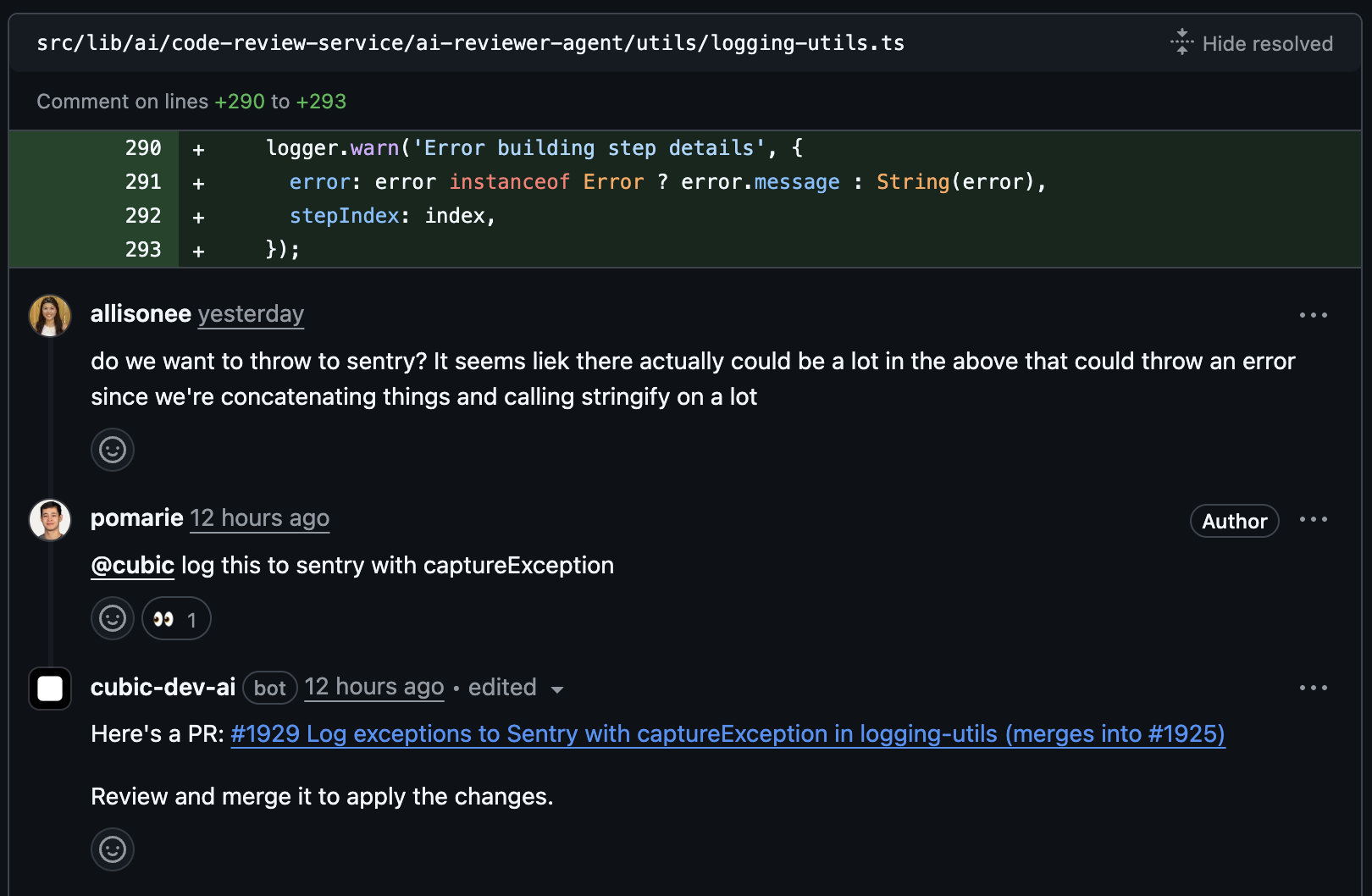Open PR #1929 Log exceptions to Sentry link
This screenshot has height=896, width=1372.
[x=727, y=734]
